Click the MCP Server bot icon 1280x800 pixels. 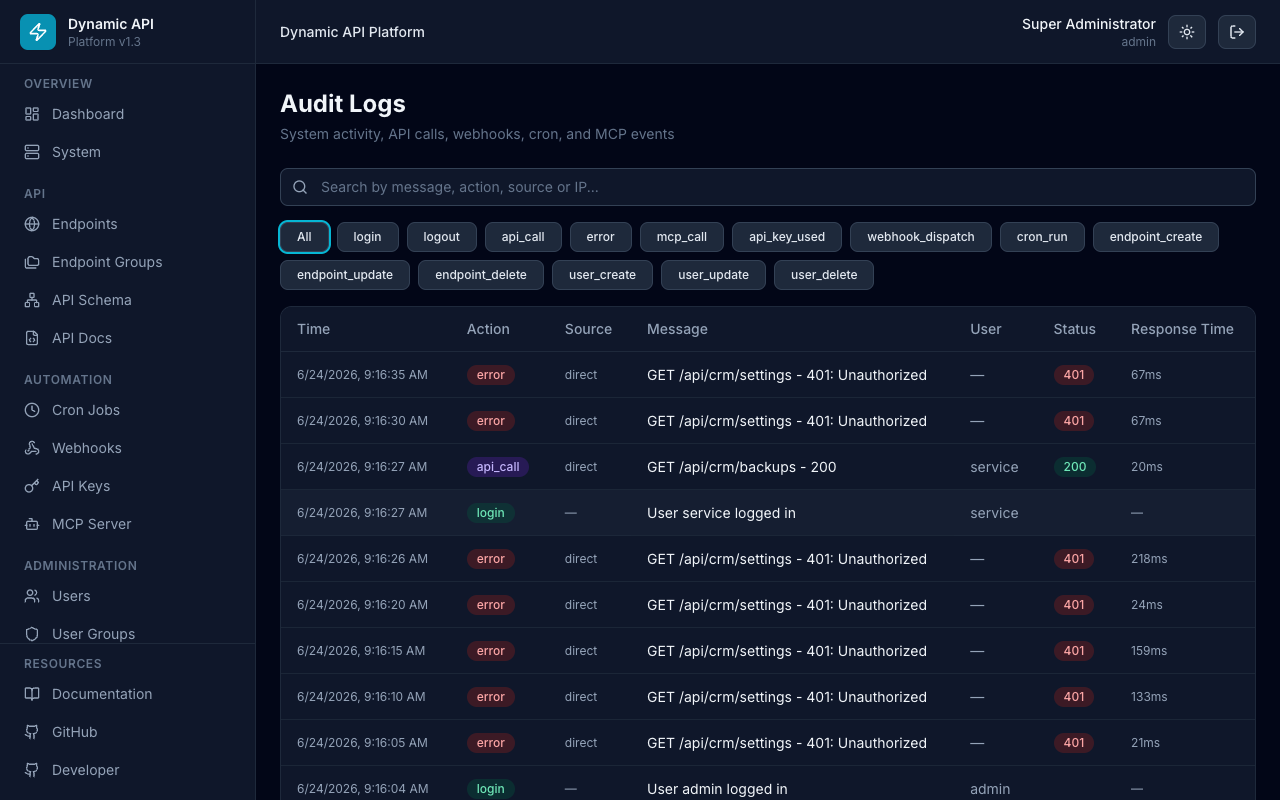[32, 524]
